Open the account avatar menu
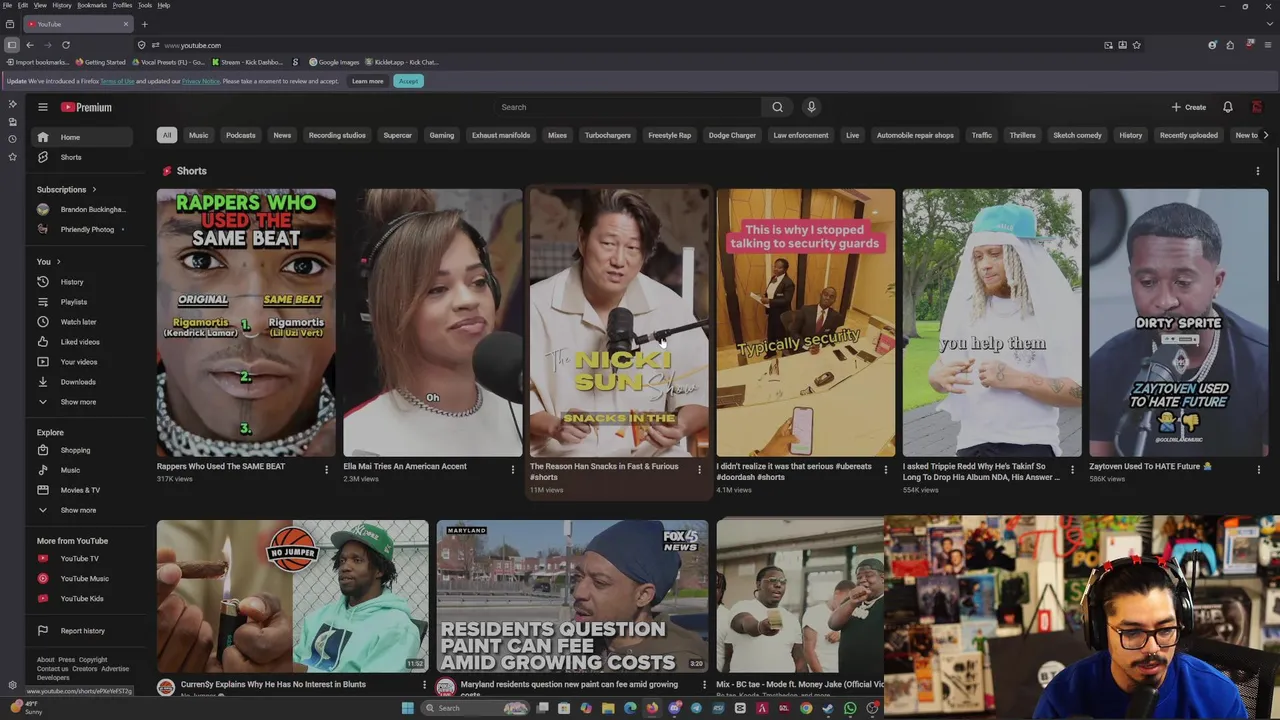Viewport: 1280px width, 720px height. click(x=1257, y=107)
